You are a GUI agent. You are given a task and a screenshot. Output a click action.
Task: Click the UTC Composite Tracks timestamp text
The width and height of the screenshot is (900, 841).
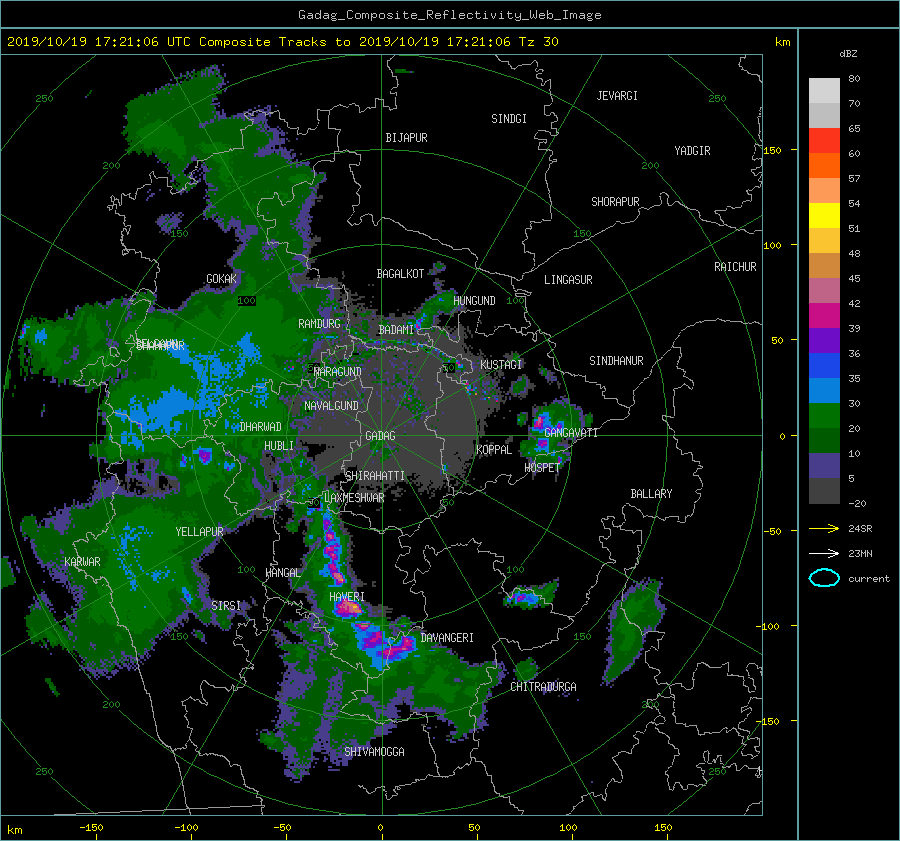tap(282, 42)
